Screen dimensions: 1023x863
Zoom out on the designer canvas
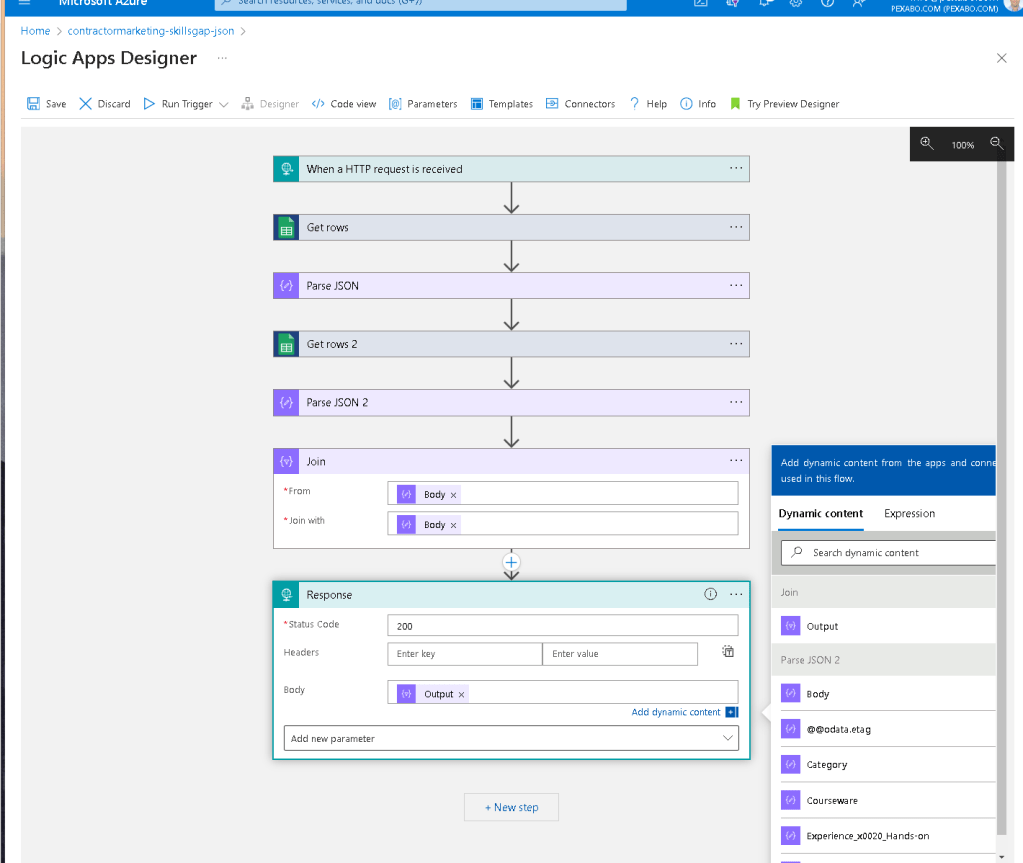pyautogui.click(x=996, y=144)
